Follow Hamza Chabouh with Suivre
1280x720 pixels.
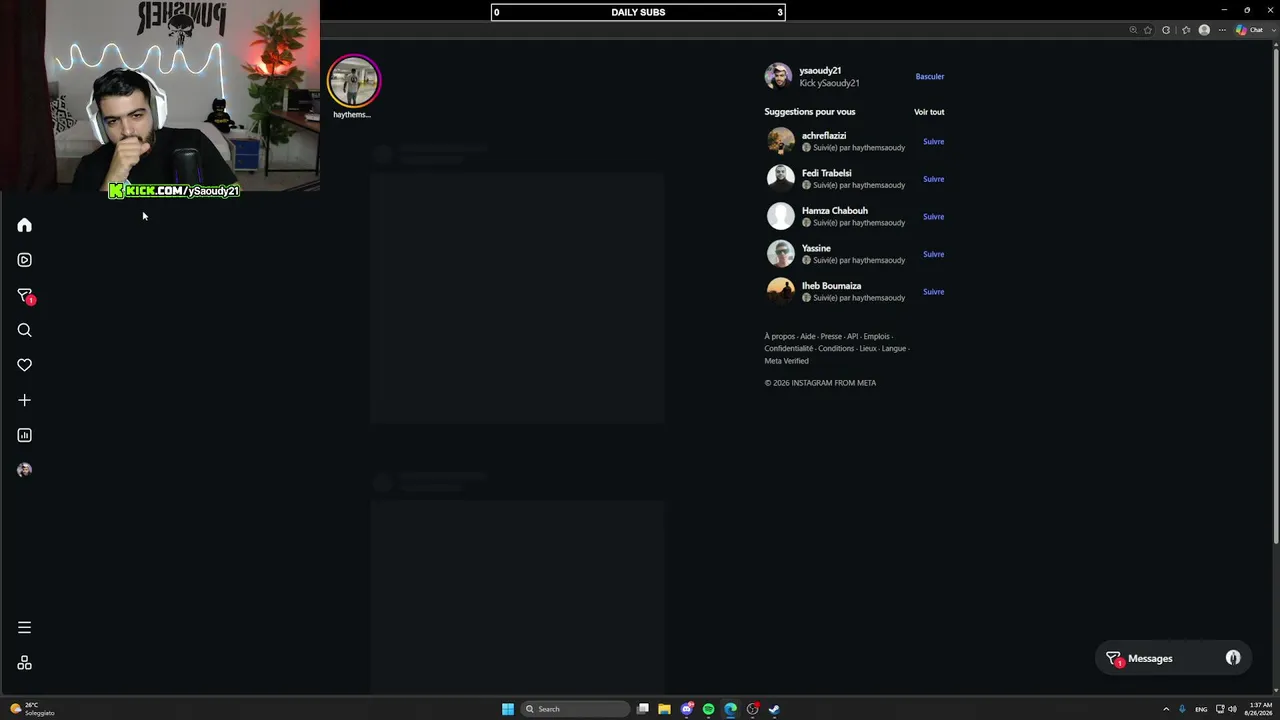tap(933, 217)
